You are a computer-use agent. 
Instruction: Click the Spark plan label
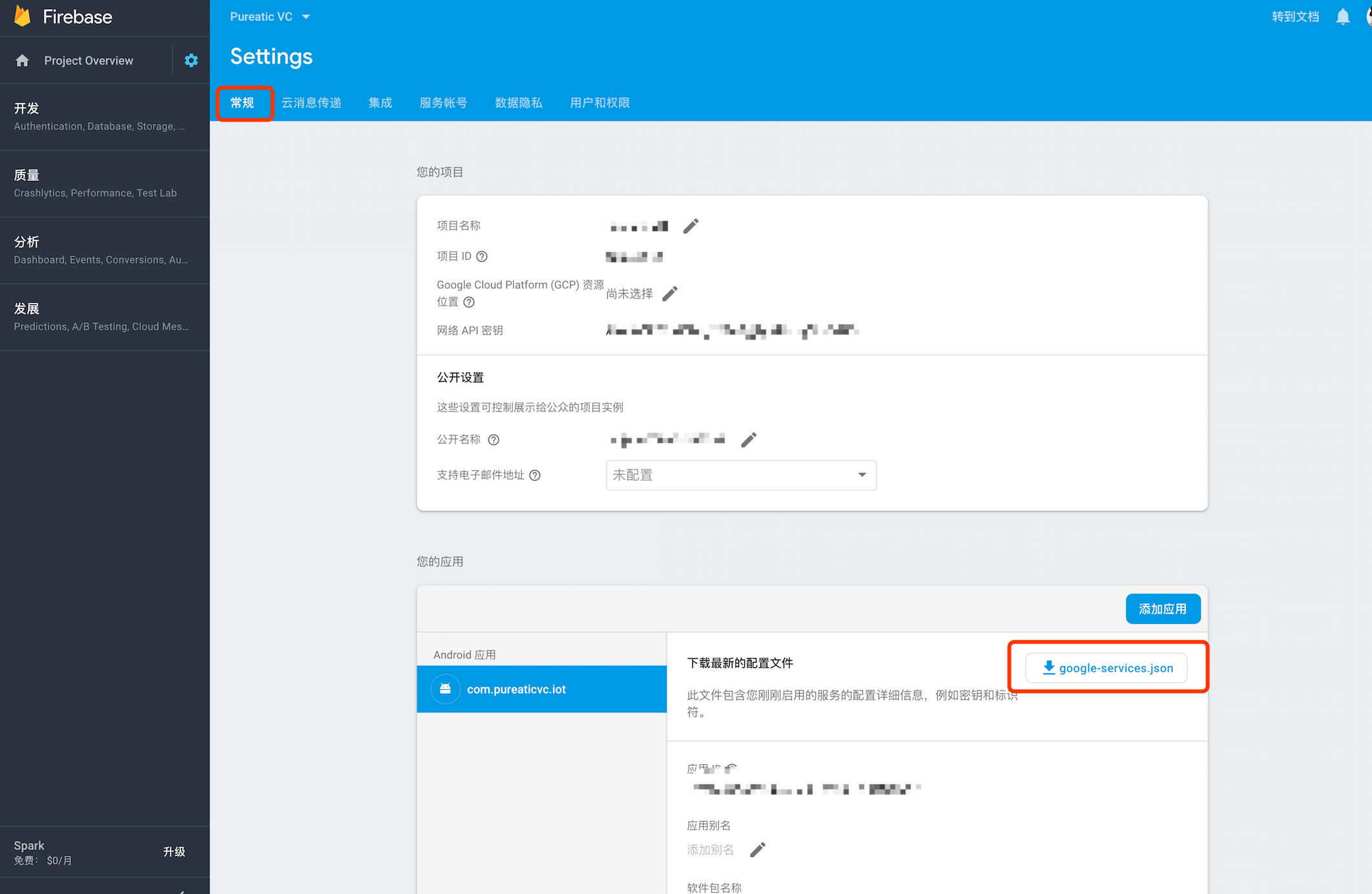click(x=29, y=846)
